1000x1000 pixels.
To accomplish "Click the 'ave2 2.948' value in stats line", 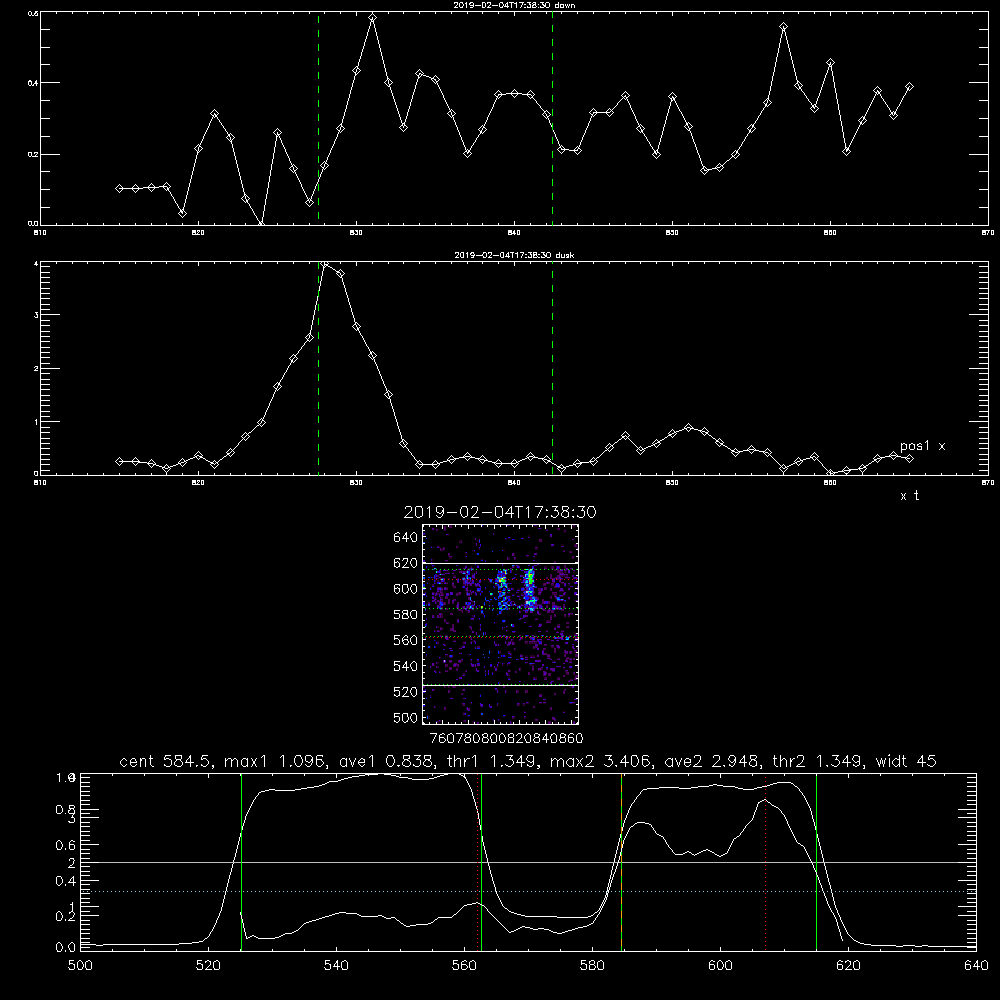I will [x=712, y=761].
